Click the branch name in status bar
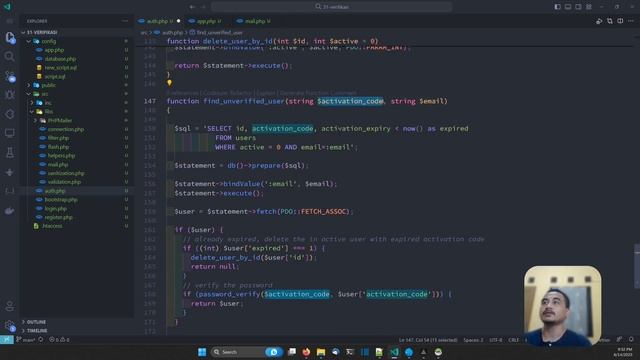 click(26, 340)
